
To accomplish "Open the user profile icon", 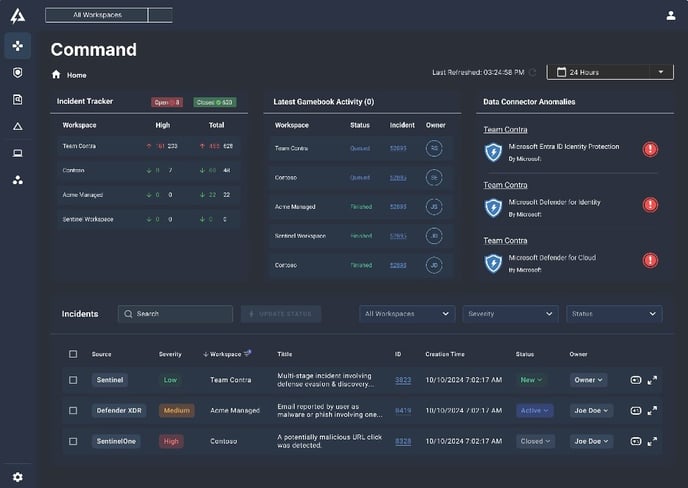I will click(x=671, y=16).
